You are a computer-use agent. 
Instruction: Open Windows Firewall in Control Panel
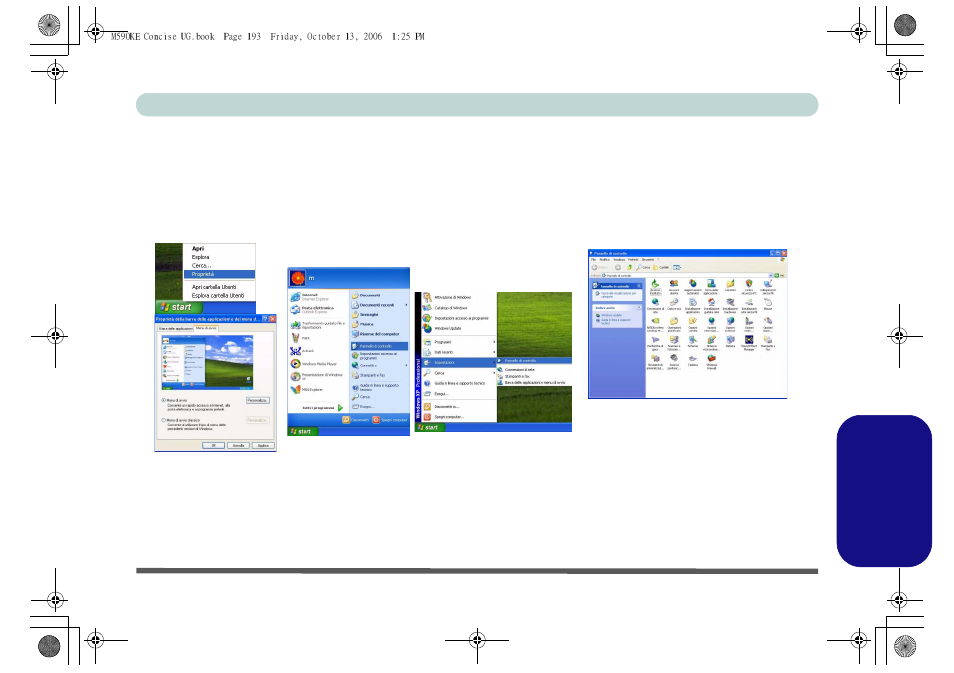[711, 359]
